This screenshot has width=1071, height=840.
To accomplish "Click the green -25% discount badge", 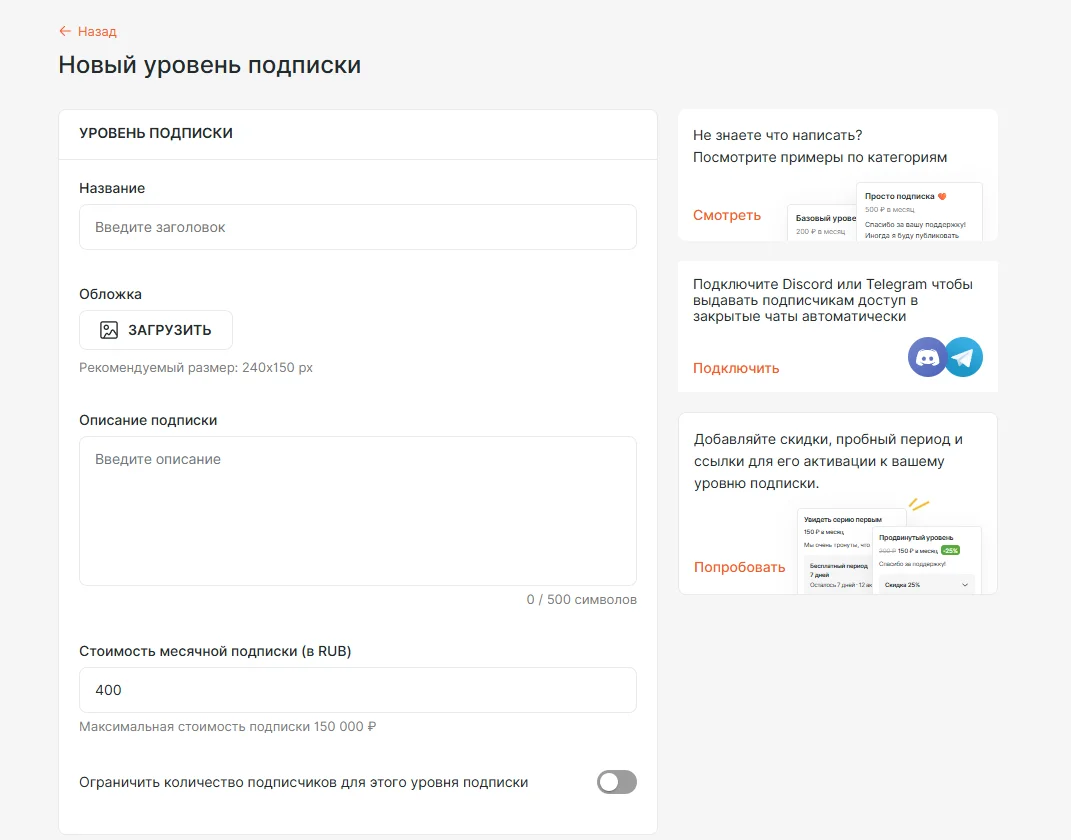I will click(x=950, y=550).
